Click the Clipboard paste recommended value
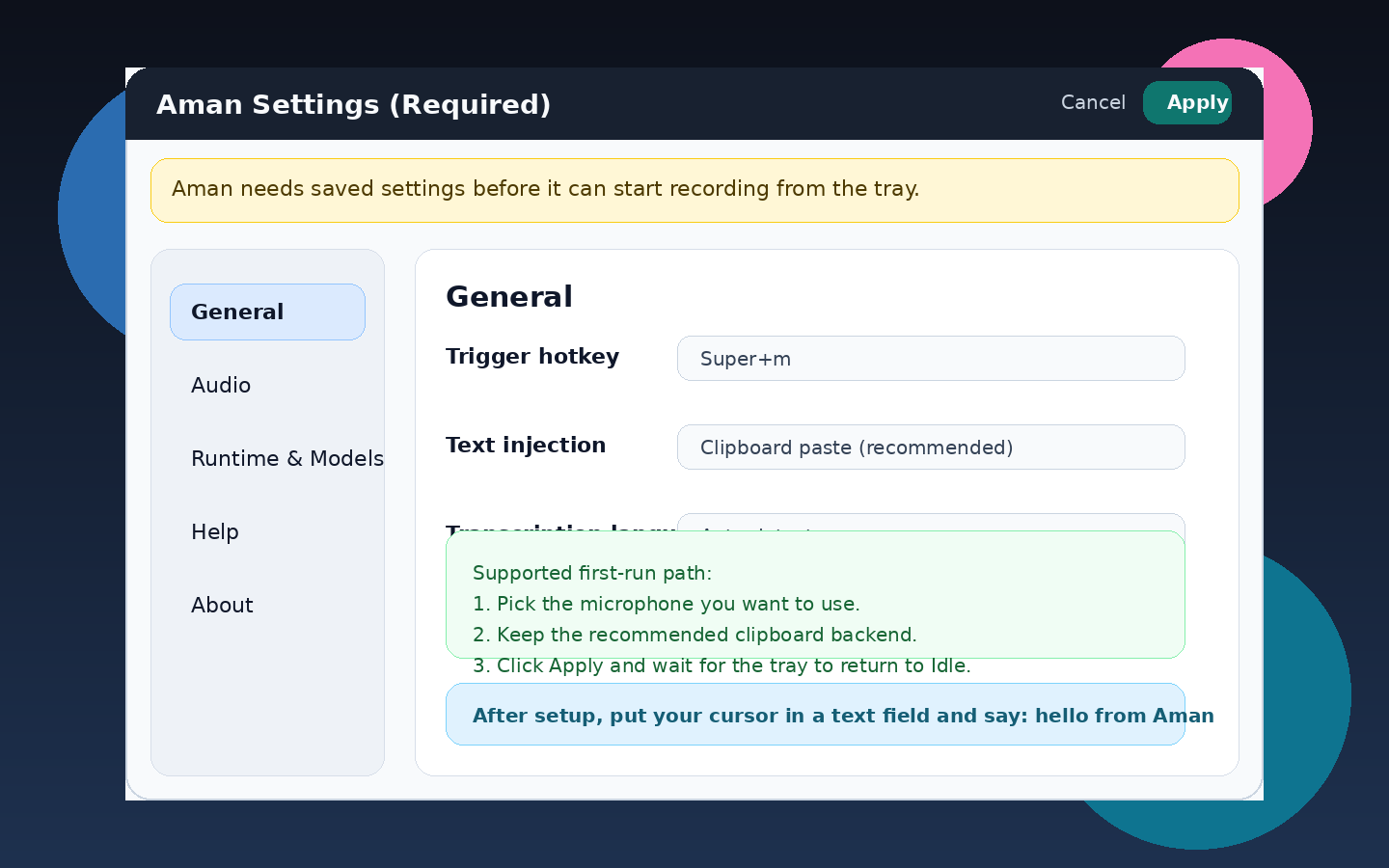Screen dimensions: 1389x868 (x=857, y=447)
